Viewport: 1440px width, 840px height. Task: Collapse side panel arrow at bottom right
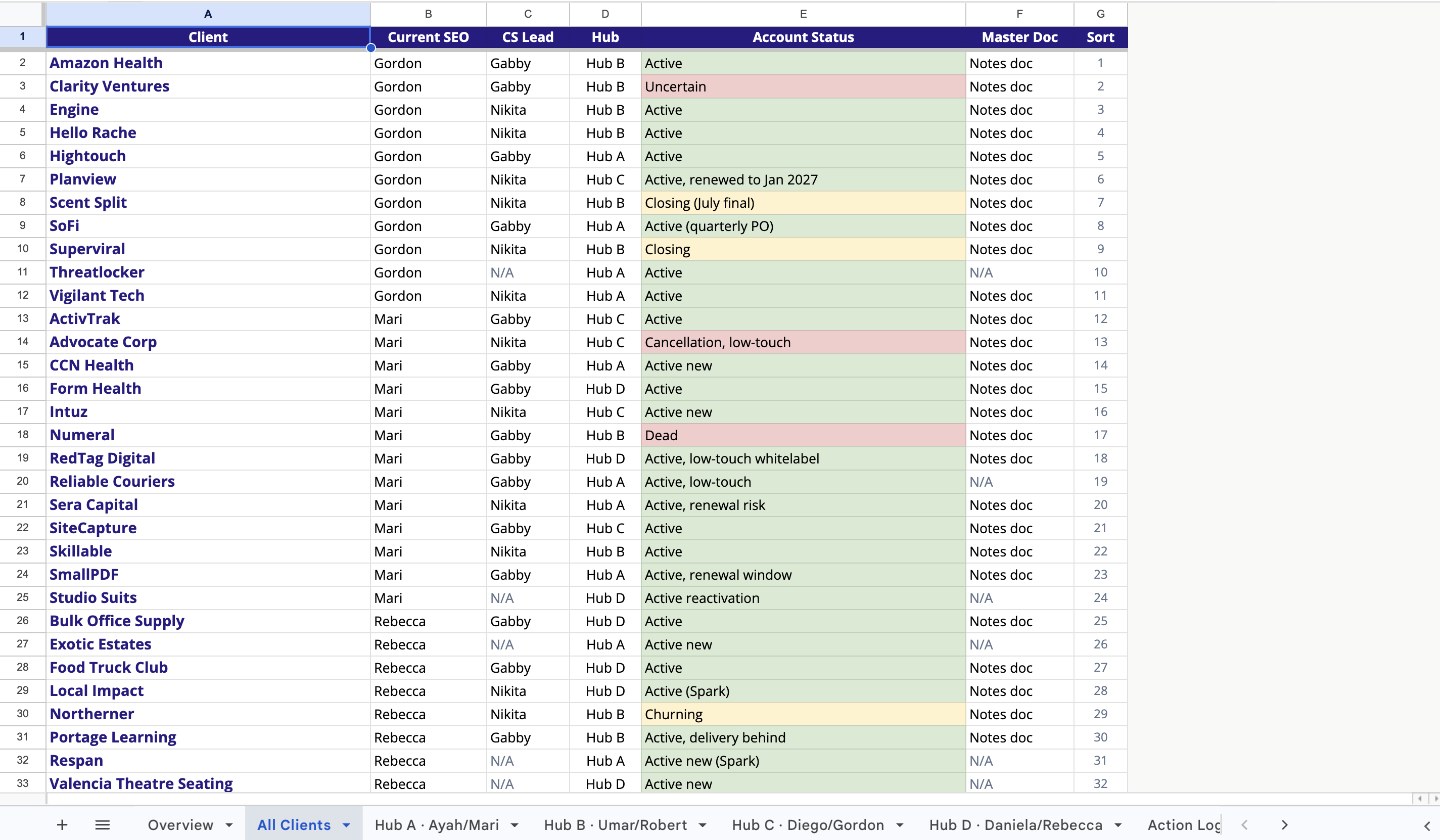point(1427,825)
